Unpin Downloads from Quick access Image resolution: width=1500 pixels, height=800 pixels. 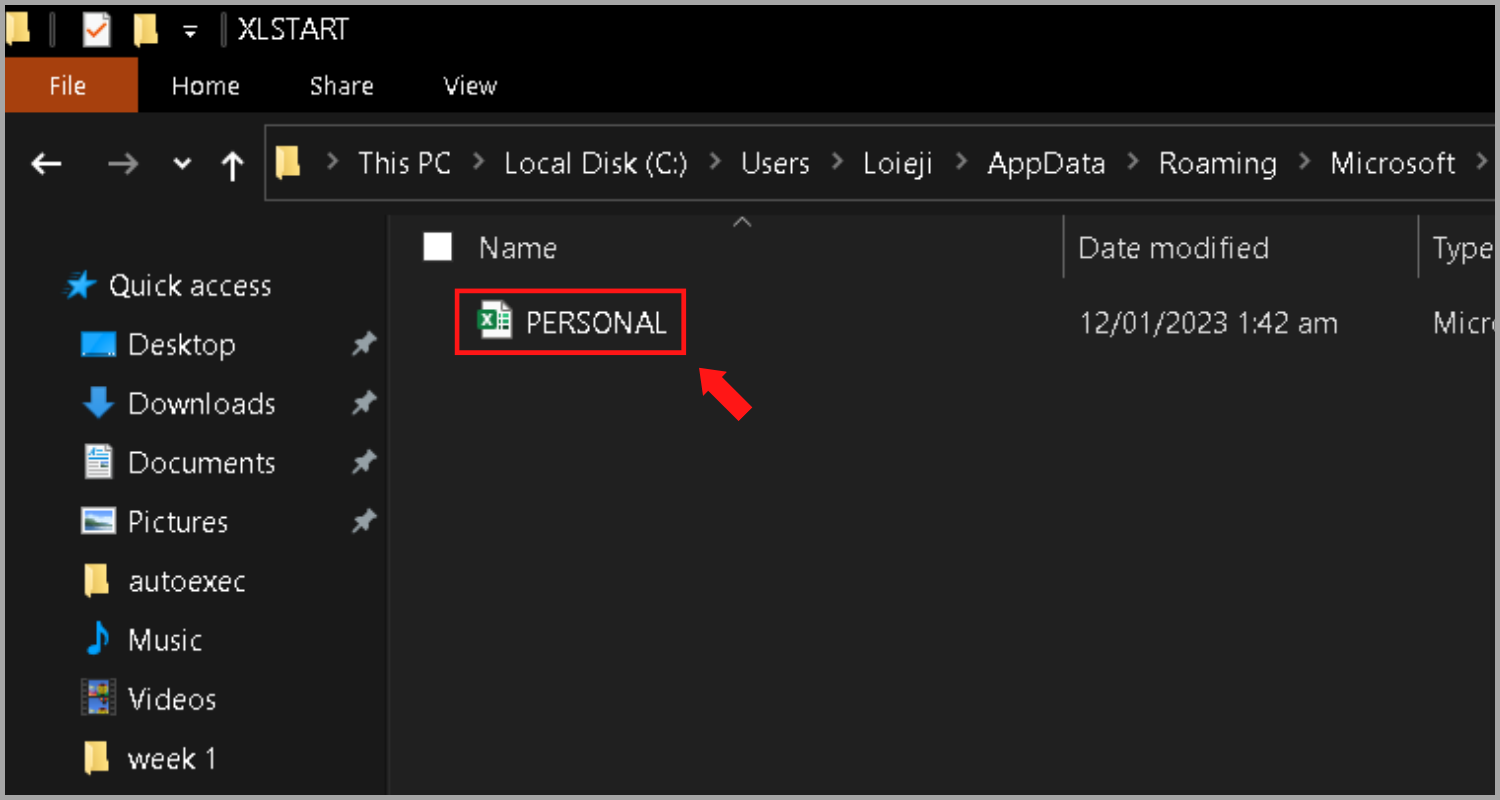pos(364,403)
